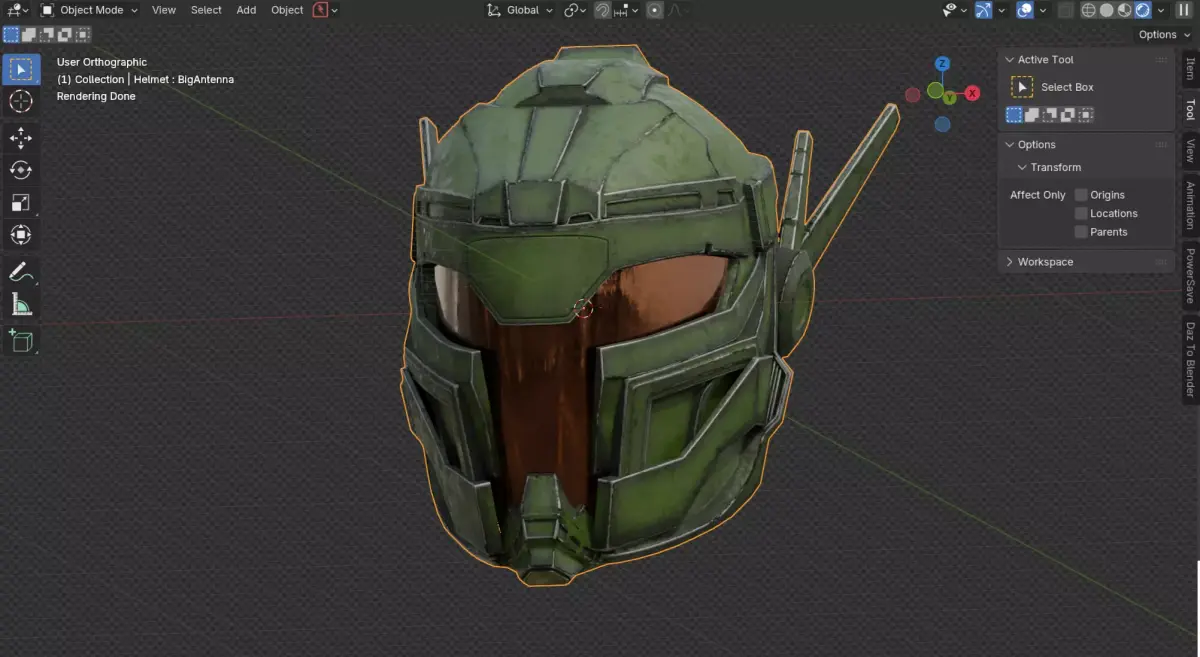Click the Select Box icon in Active Tool panel
Viewport: 1200px width, 657px height.
tap(1022, 87)
